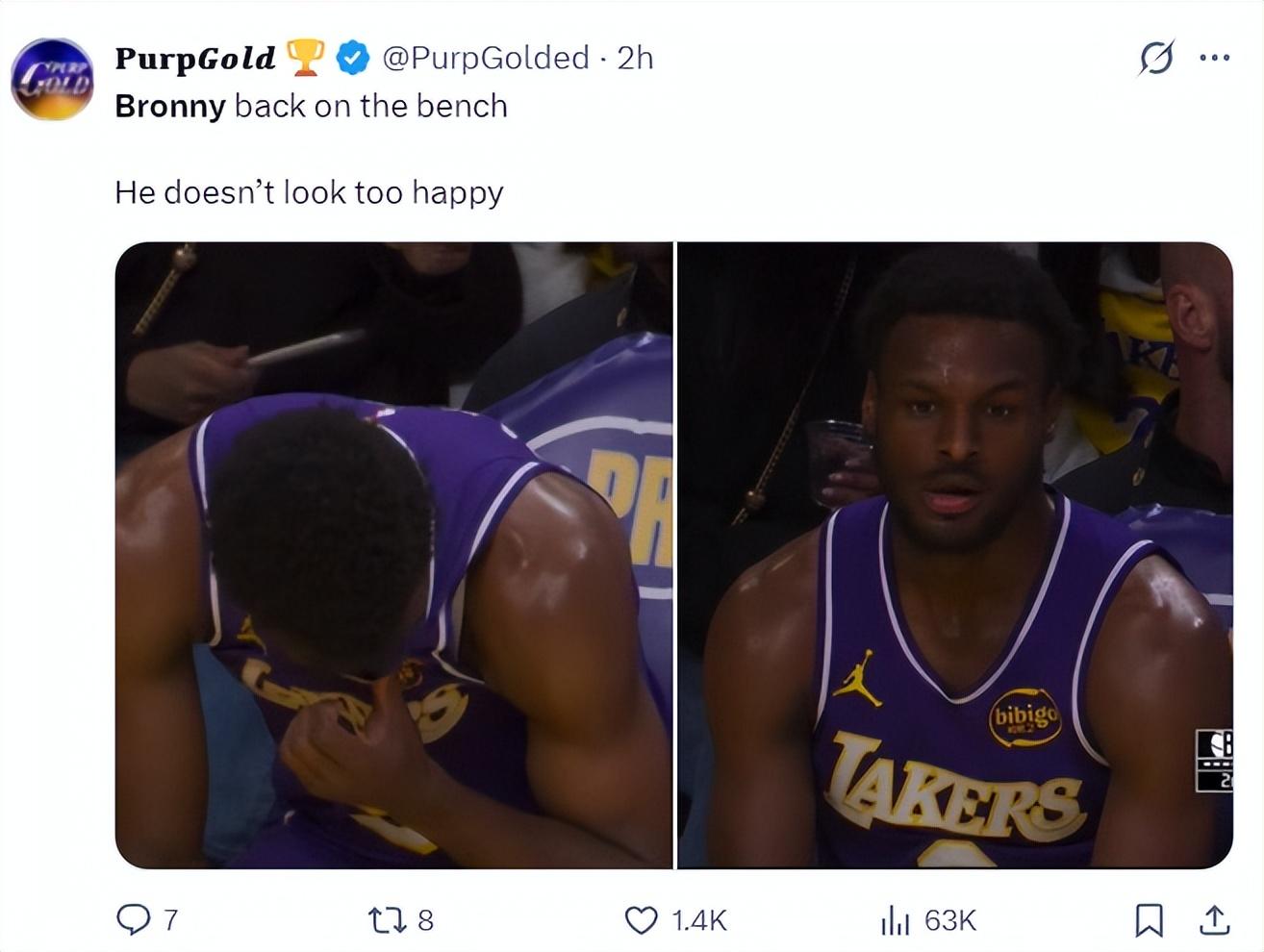Open the PurpGold profile avatar
This screenshot has width=1264, height=952.
(53, 79)
